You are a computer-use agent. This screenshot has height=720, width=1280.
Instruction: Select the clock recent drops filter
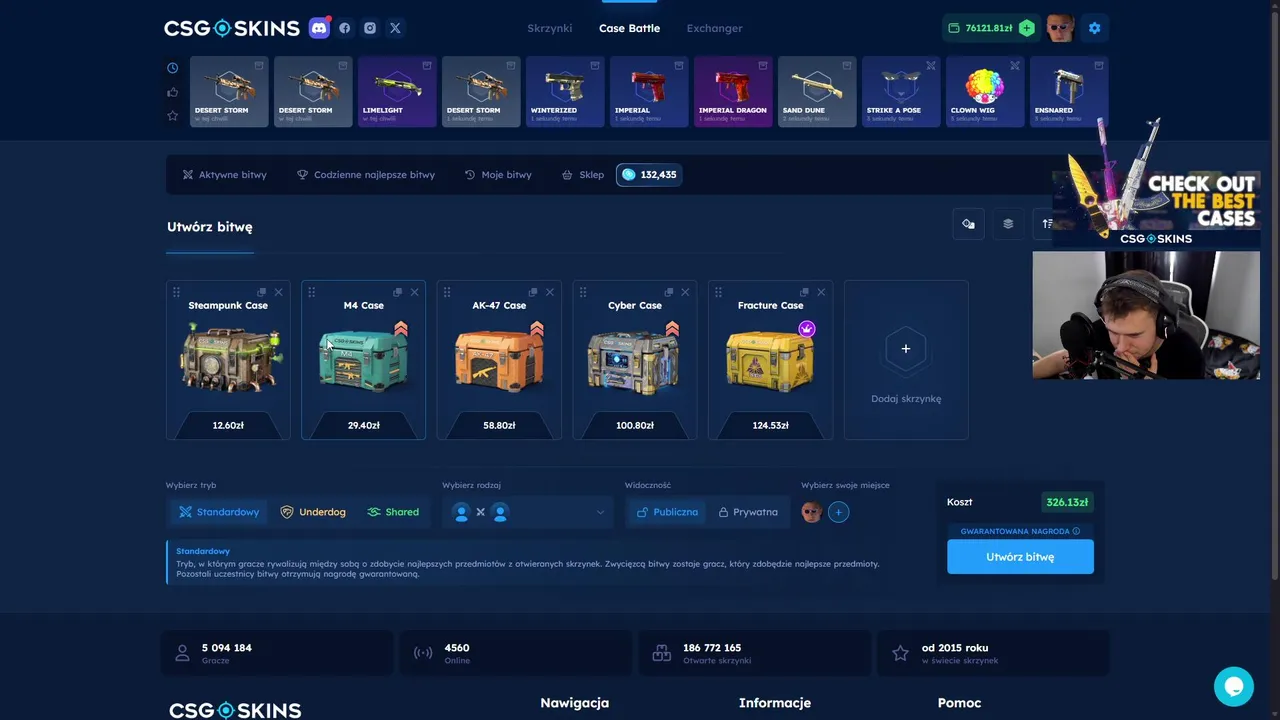[x=172, y=68]
